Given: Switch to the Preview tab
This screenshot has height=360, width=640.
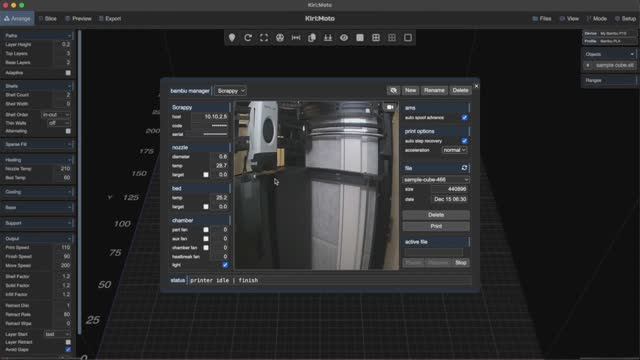Looking at the screenshot, I should [x=78, y=19].
